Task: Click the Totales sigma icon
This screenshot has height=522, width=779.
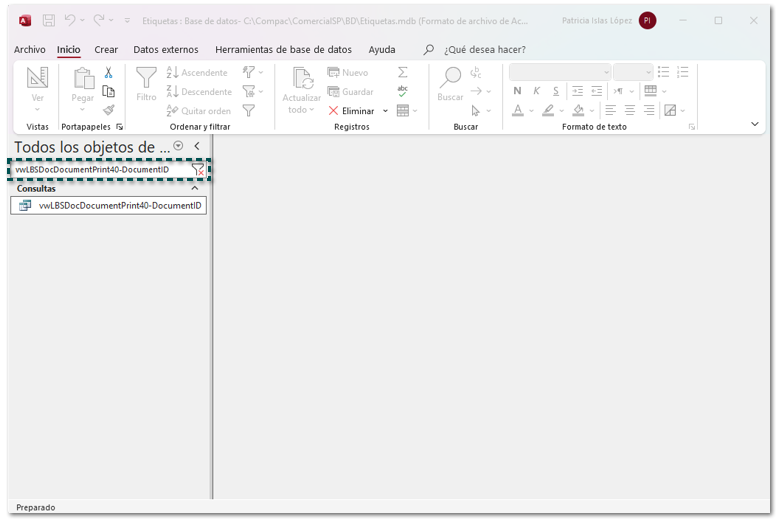Action: 403,72
